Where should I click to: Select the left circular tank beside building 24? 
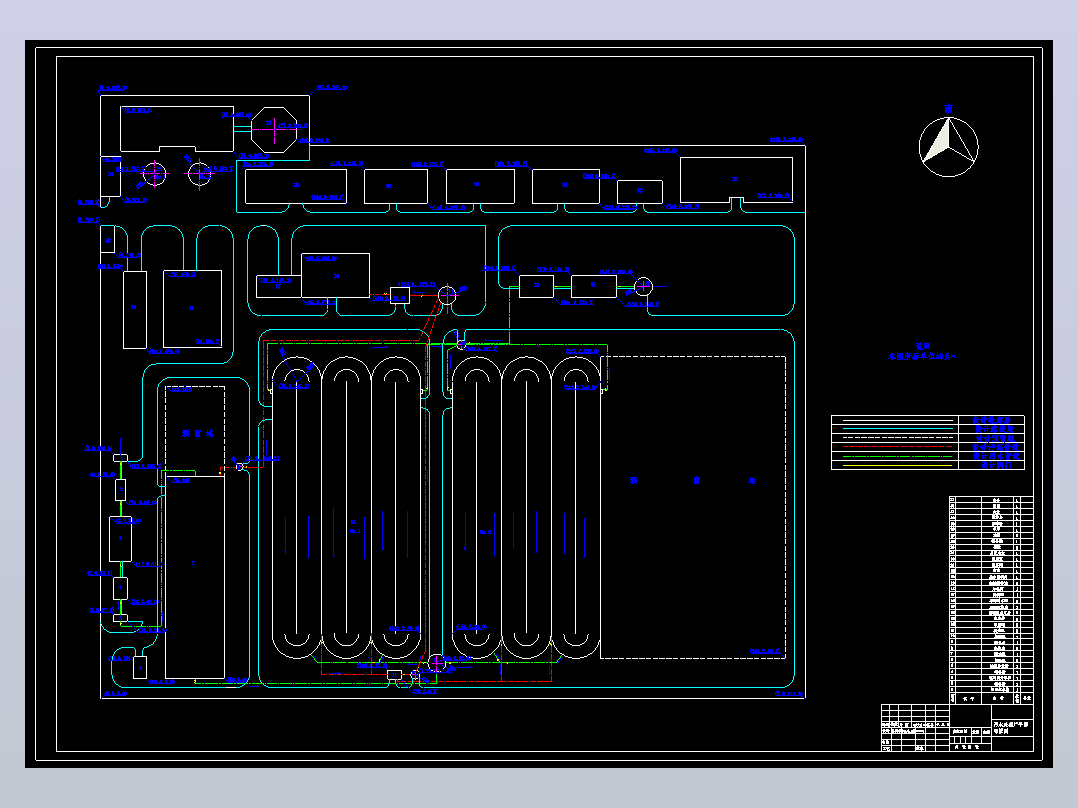pos(154,174)
